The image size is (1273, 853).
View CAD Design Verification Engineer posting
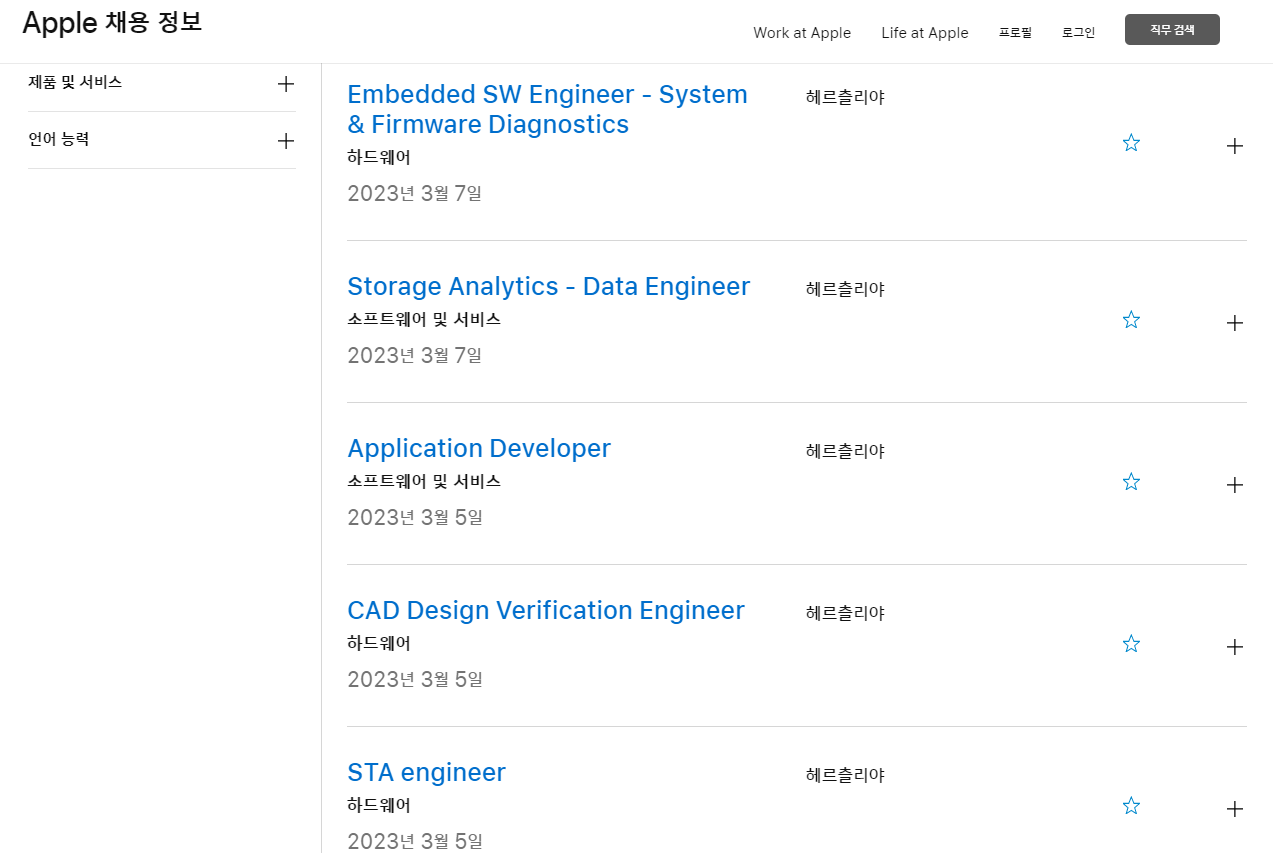click(x=546, y=610)
